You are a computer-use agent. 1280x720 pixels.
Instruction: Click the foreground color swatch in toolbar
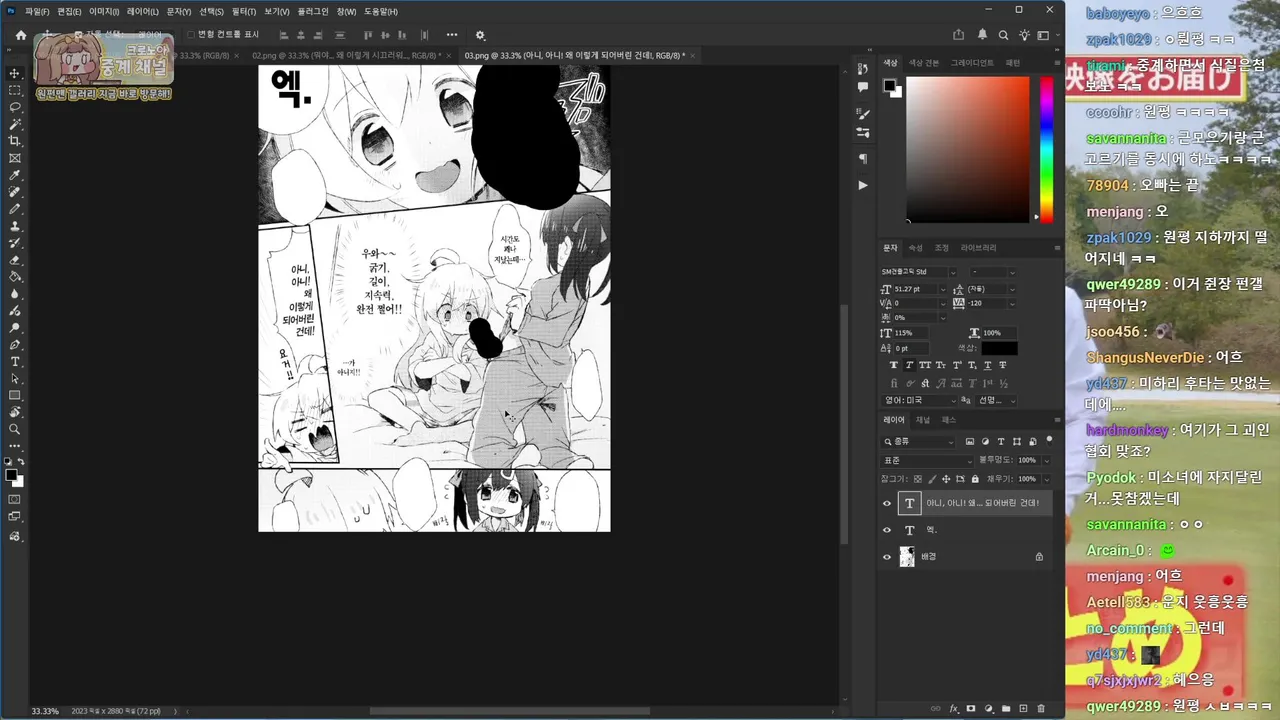pyautogui.click(x=12, y=476)
